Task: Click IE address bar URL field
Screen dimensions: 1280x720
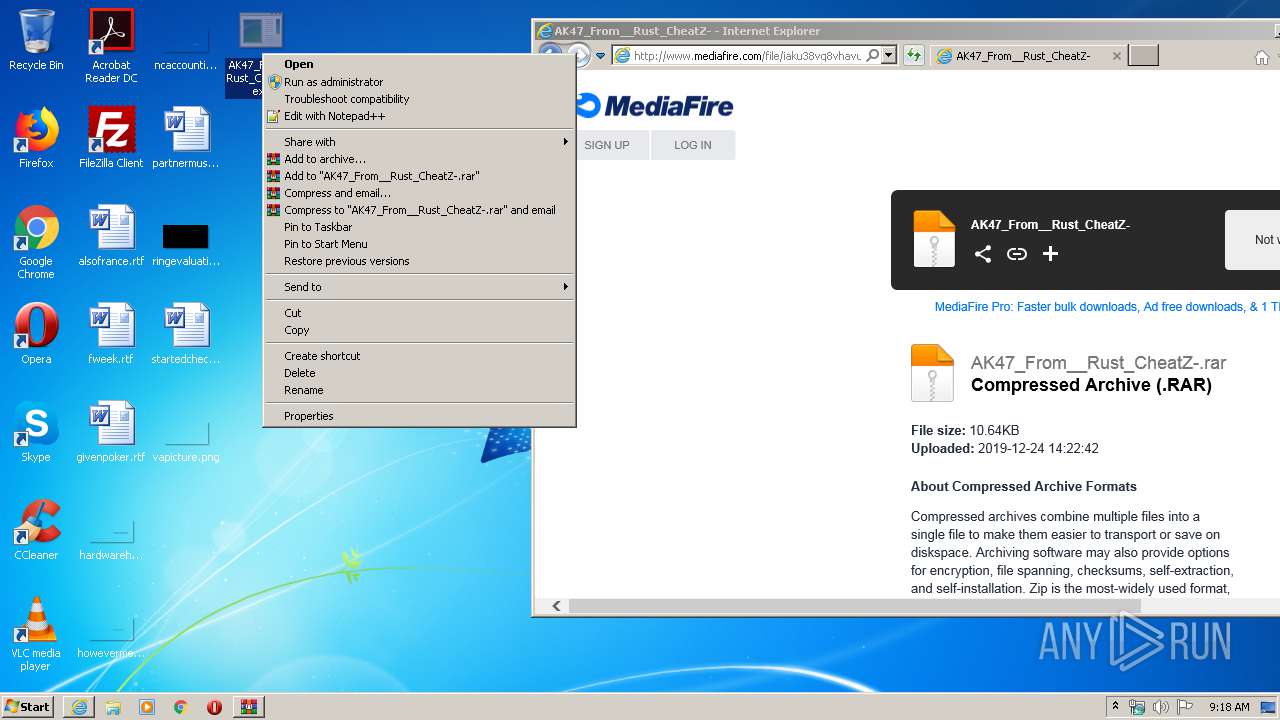Action: 747,56
